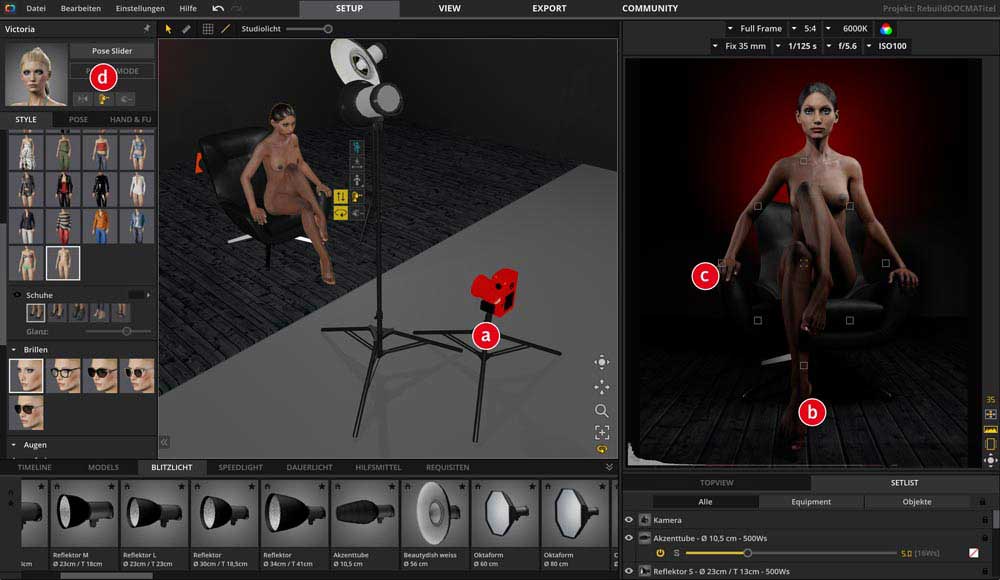Click the yellow histogram icon right of render
This screenshot has height=580, width=1000.
(x=990, y=429)
